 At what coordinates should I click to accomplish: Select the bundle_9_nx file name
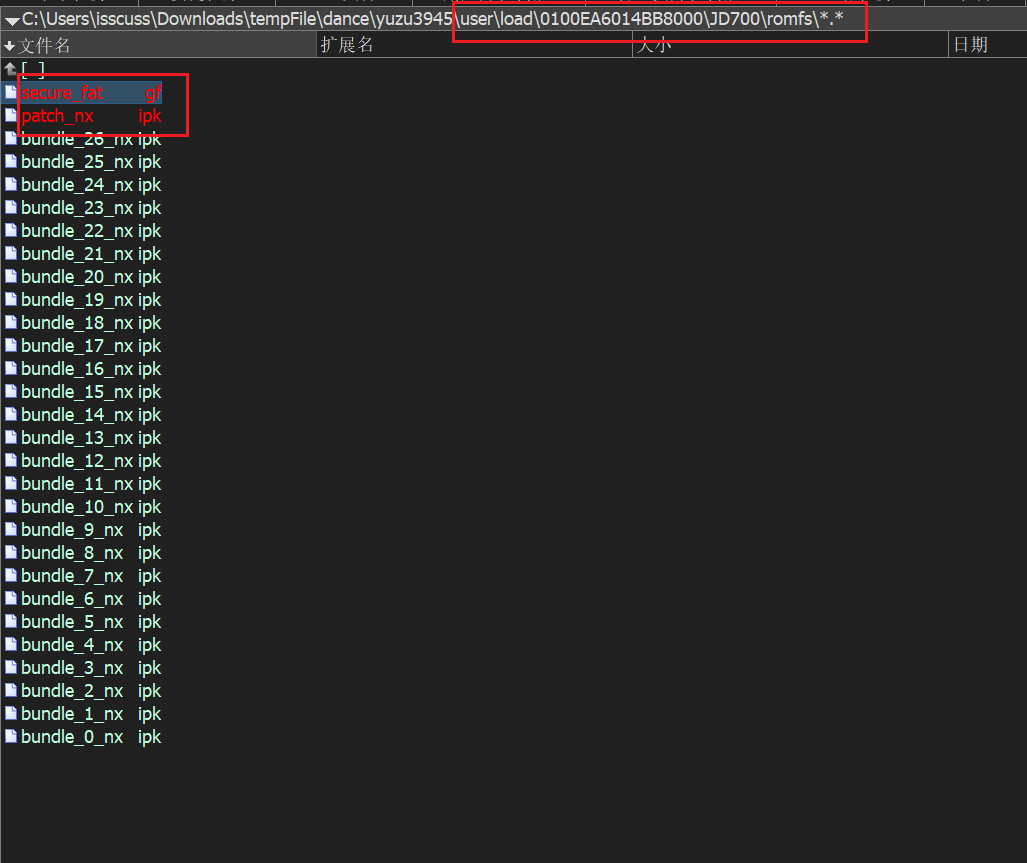click(x=72, y=530)
